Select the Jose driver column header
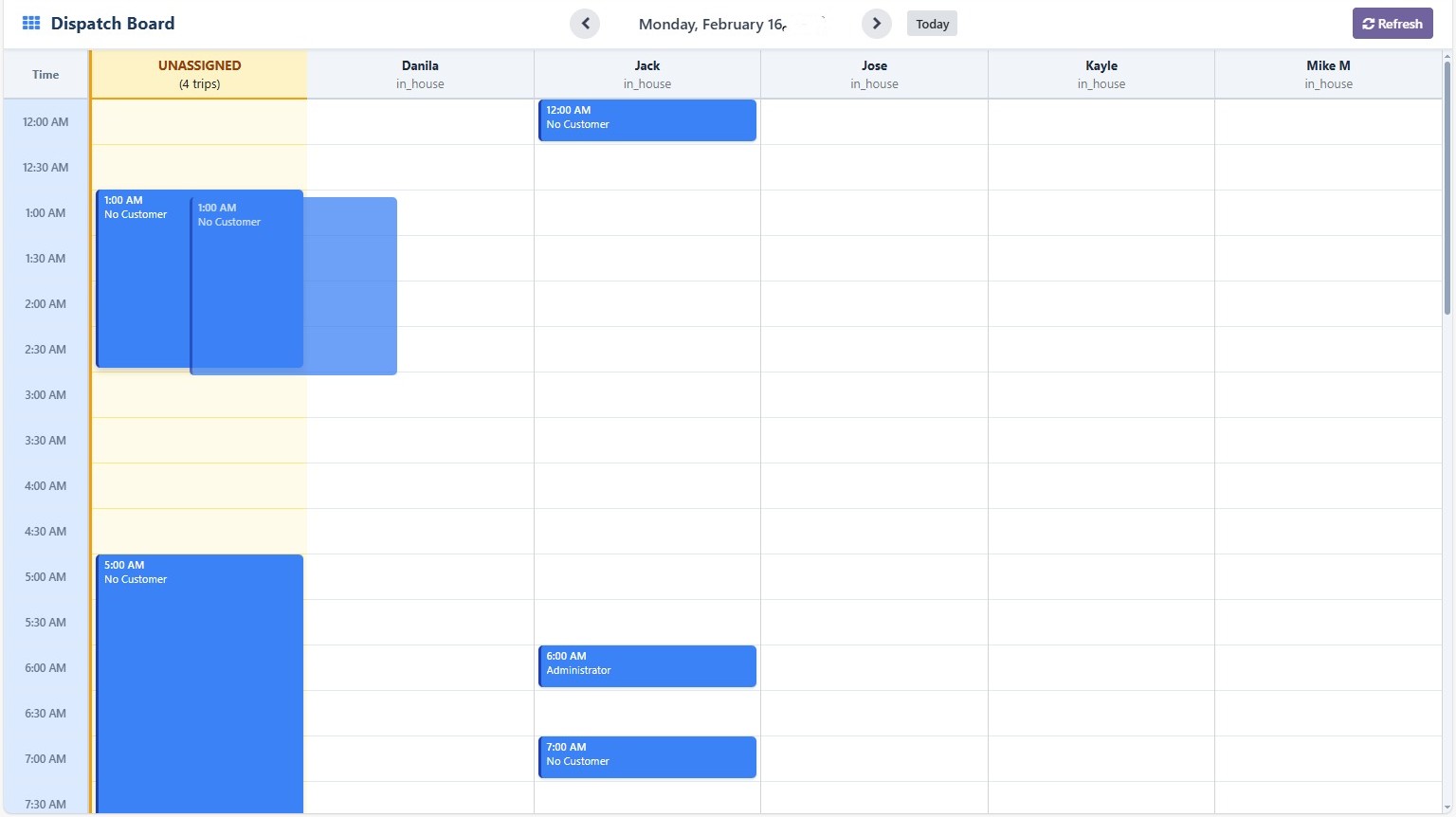Viewport: 1456px width, 817px height. click(x=874, y=74)
